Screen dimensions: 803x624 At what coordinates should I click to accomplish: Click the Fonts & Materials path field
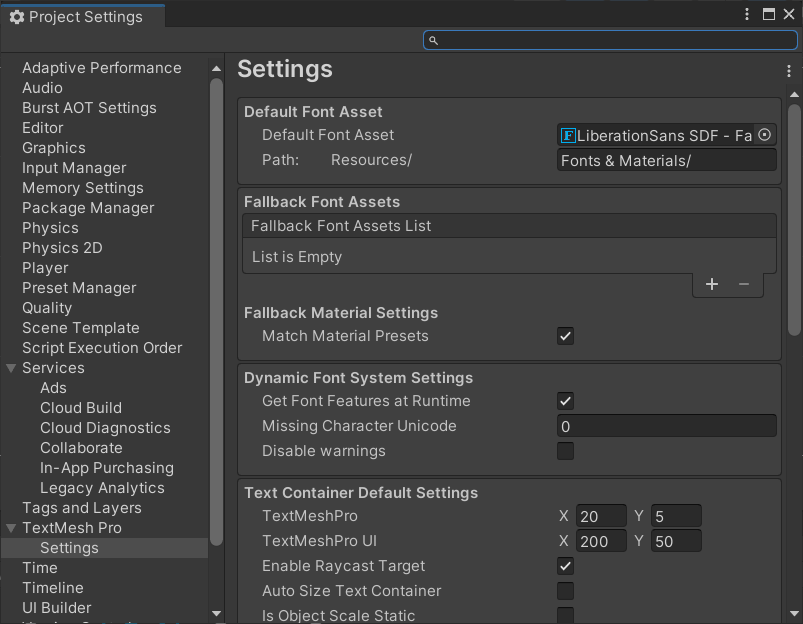(x=666, y=160)
